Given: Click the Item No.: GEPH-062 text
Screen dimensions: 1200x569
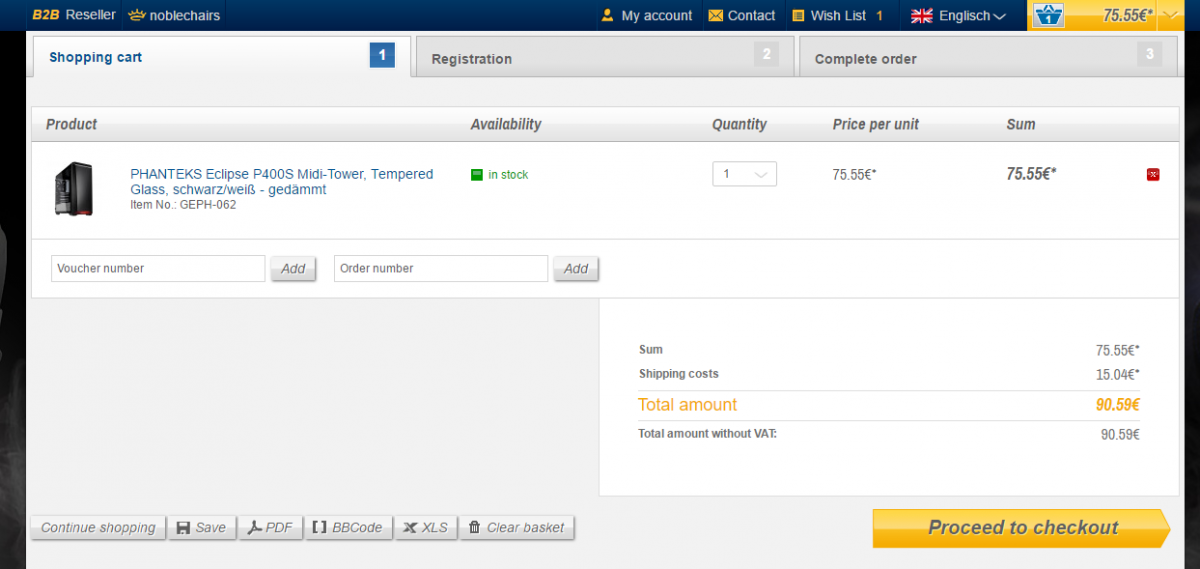Looking at the screenshot, I should click(x=183, y=205).
